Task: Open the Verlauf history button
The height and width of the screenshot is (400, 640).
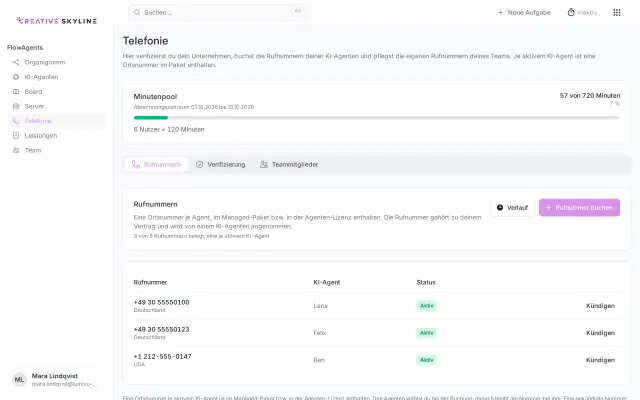Action: point(513,208)
